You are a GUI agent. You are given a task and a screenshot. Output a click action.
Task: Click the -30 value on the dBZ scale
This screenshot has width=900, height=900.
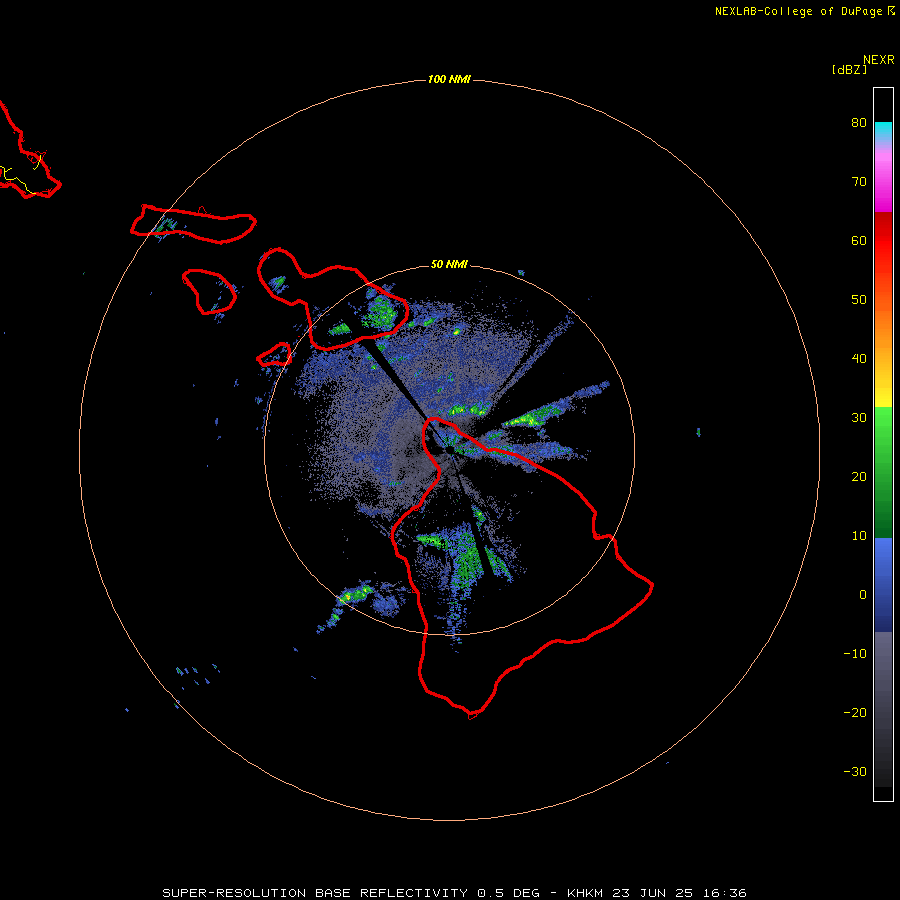[x=855, y=772]
